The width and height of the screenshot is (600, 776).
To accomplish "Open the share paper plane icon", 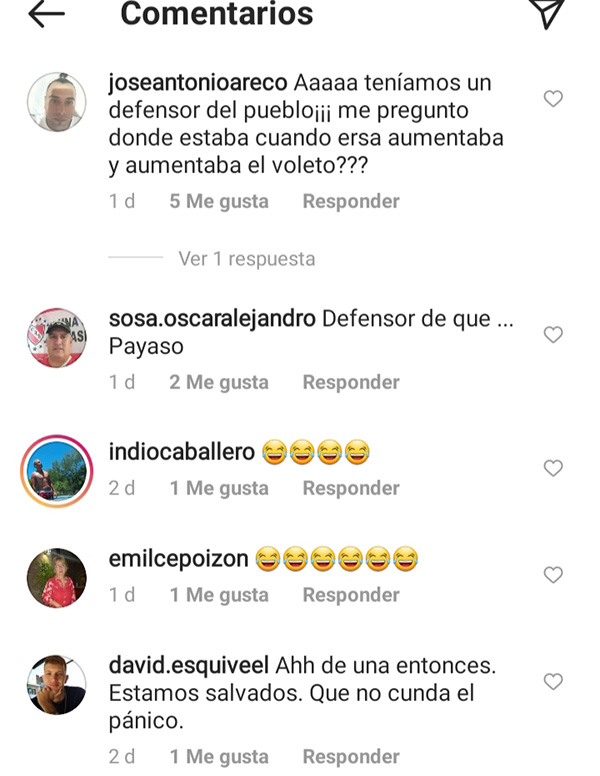I will tap(547, 14).
